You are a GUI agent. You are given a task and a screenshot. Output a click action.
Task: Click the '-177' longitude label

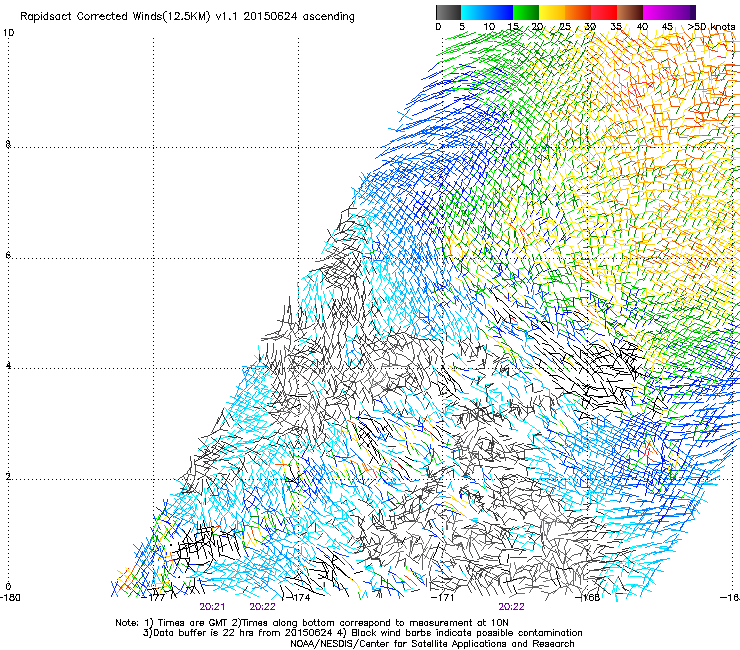click(x=154, y=598)
